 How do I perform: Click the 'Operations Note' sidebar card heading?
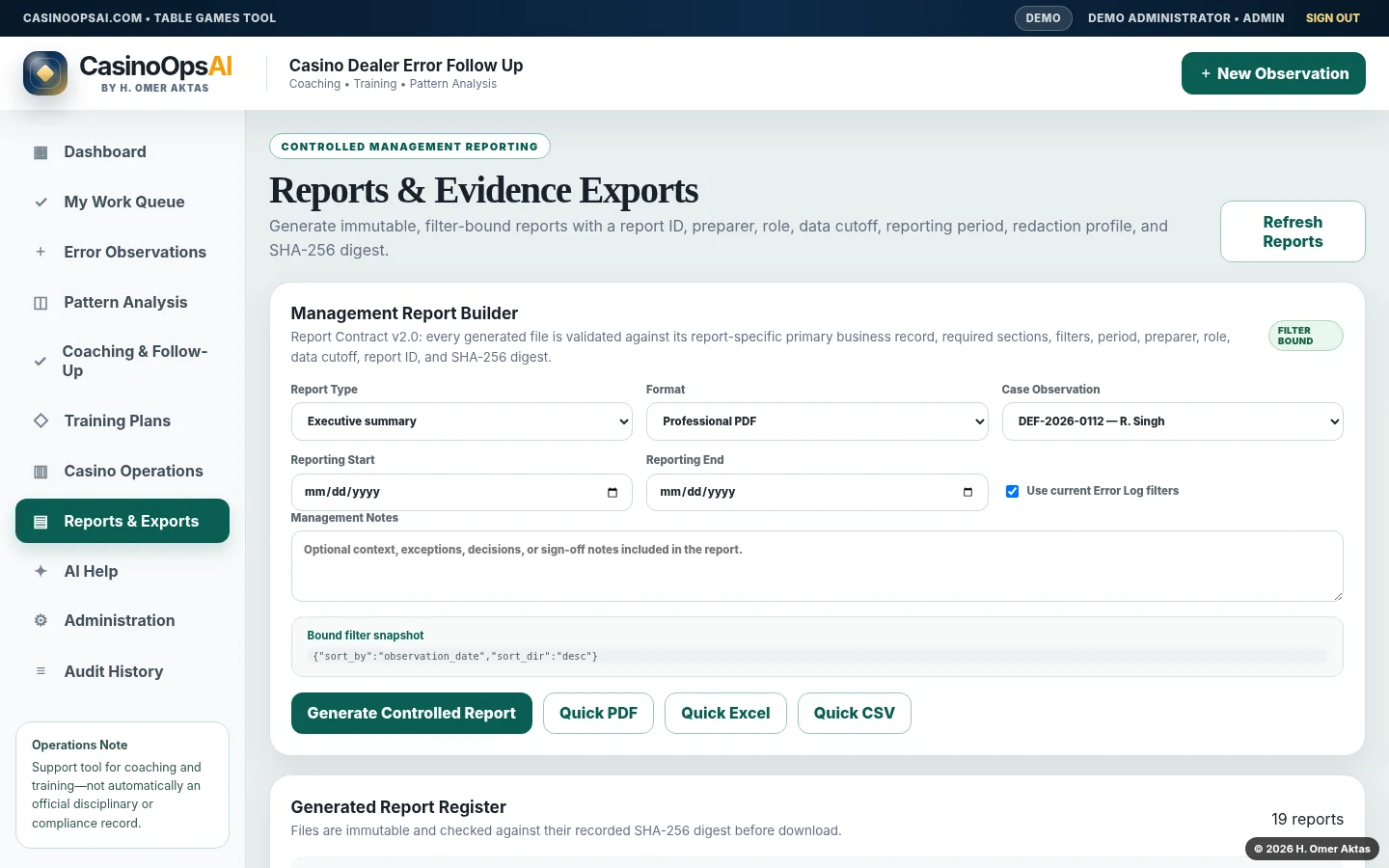point(79,746)
